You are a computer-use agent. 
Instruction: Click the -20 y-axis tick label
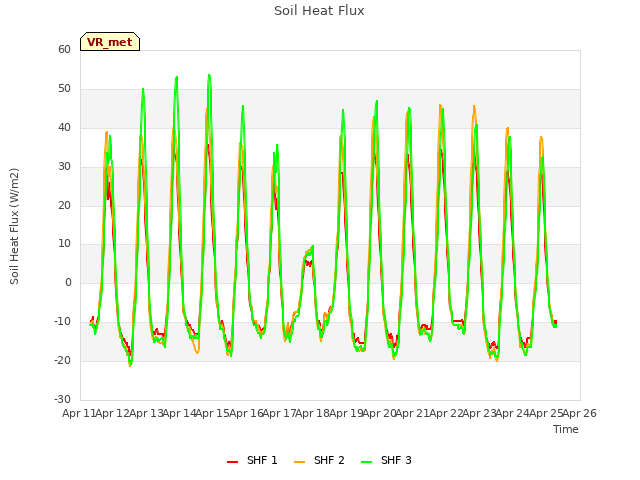(62, 360)
